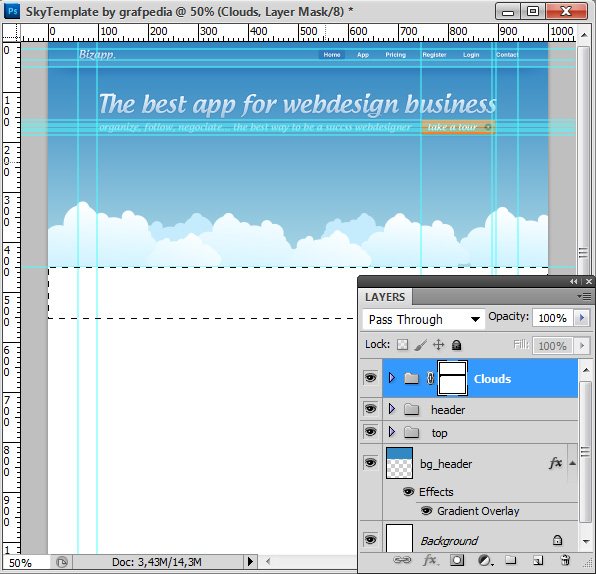
Task: Add a layer mask
Action: click(x=457, y=560)
